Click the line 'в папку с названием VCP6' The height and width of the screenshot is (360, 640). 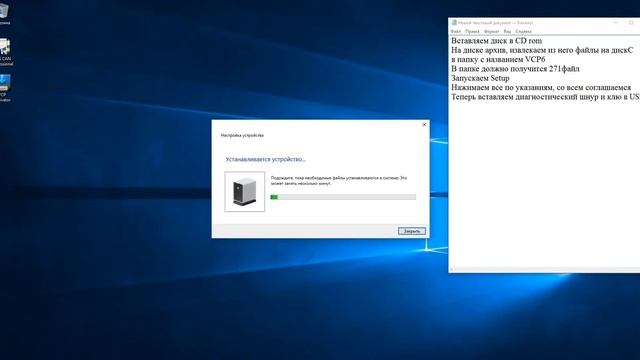pos(498,60)
